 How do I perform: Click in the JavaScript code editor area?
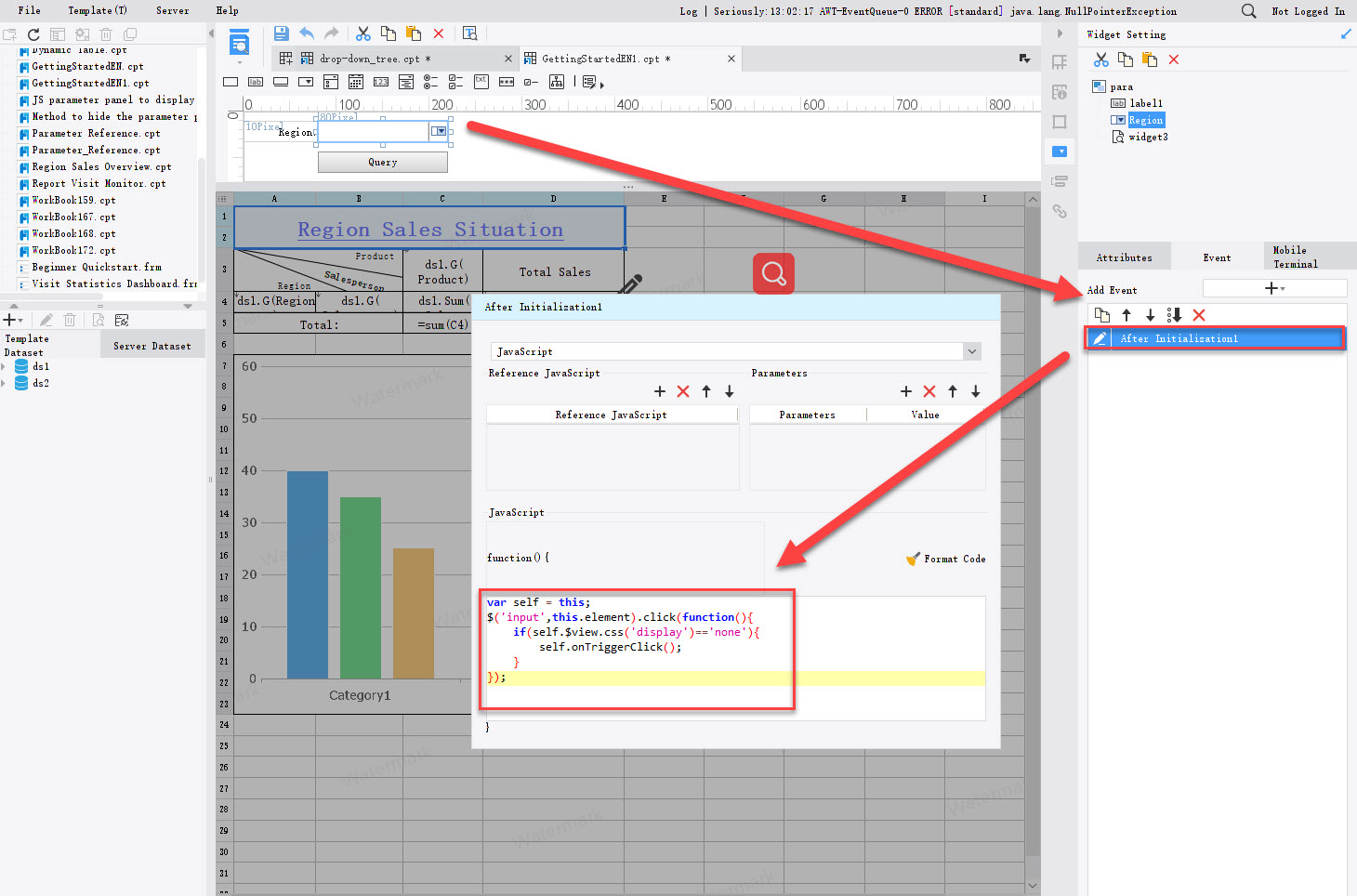click(734, 658)
